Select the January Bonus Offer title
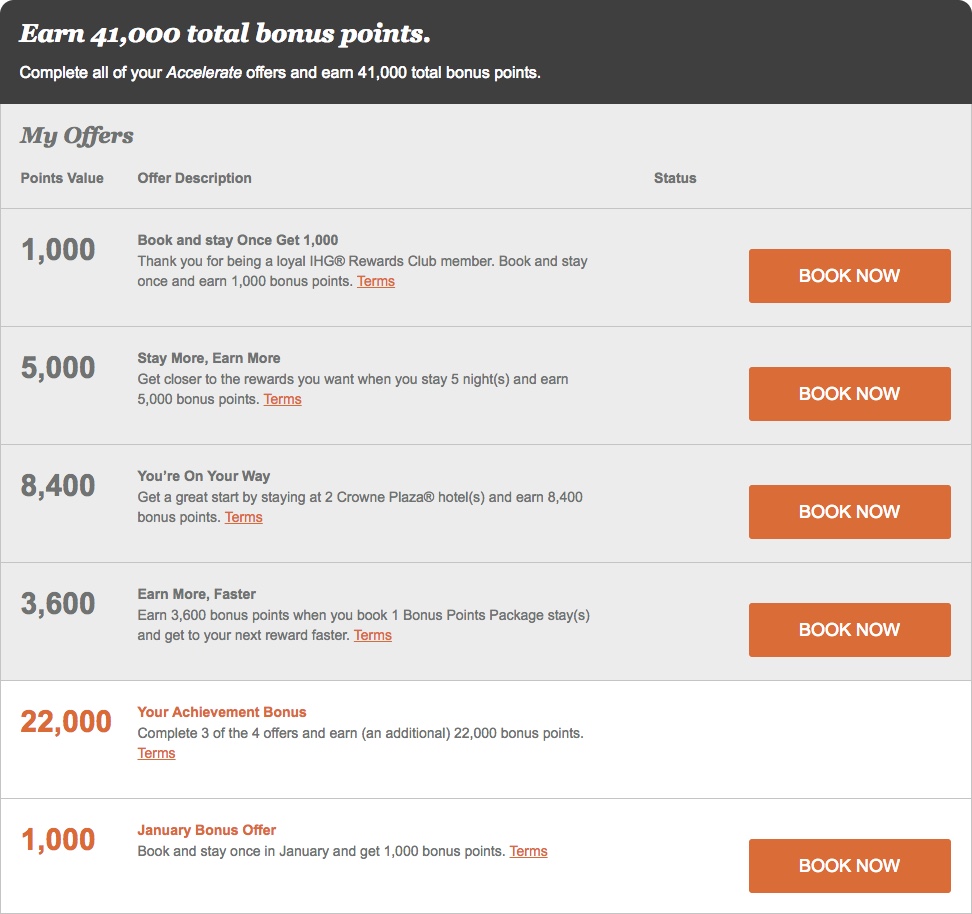This screenshot has height=914, width=972. tap(206, 830)
